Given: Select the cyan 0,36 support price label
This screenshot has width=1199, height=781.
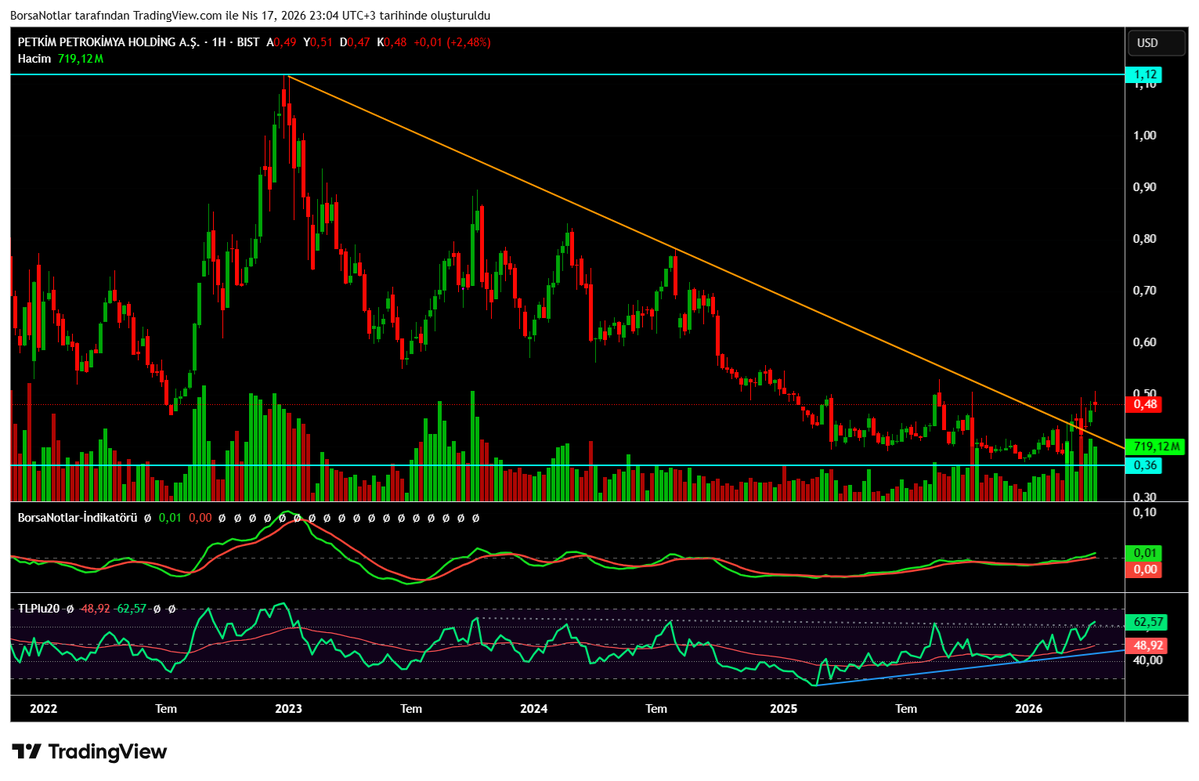Looking at the screenshot, I should 1144,465.
